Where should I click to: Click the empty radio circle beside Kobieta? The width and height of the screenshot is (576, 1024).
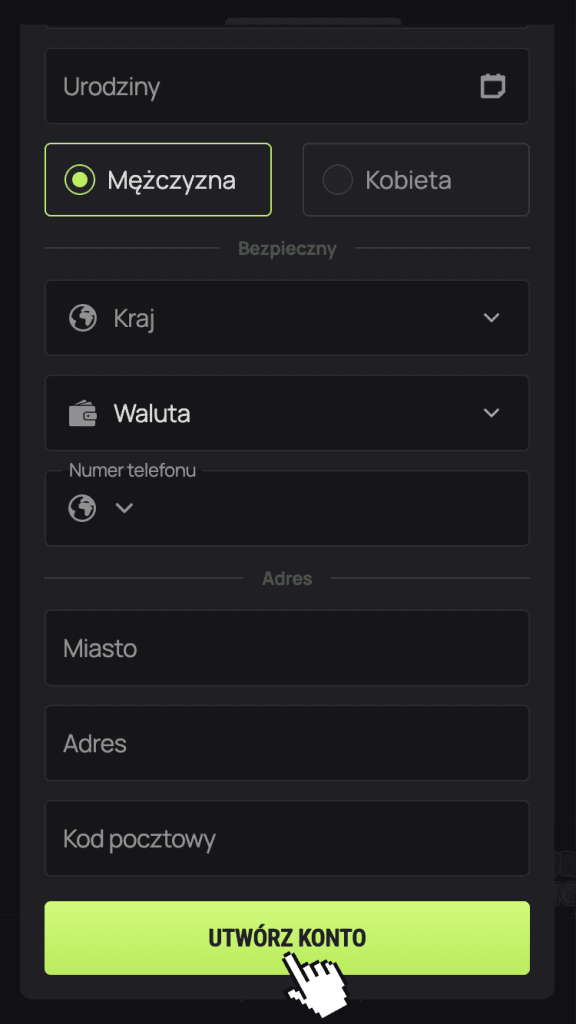337,179
